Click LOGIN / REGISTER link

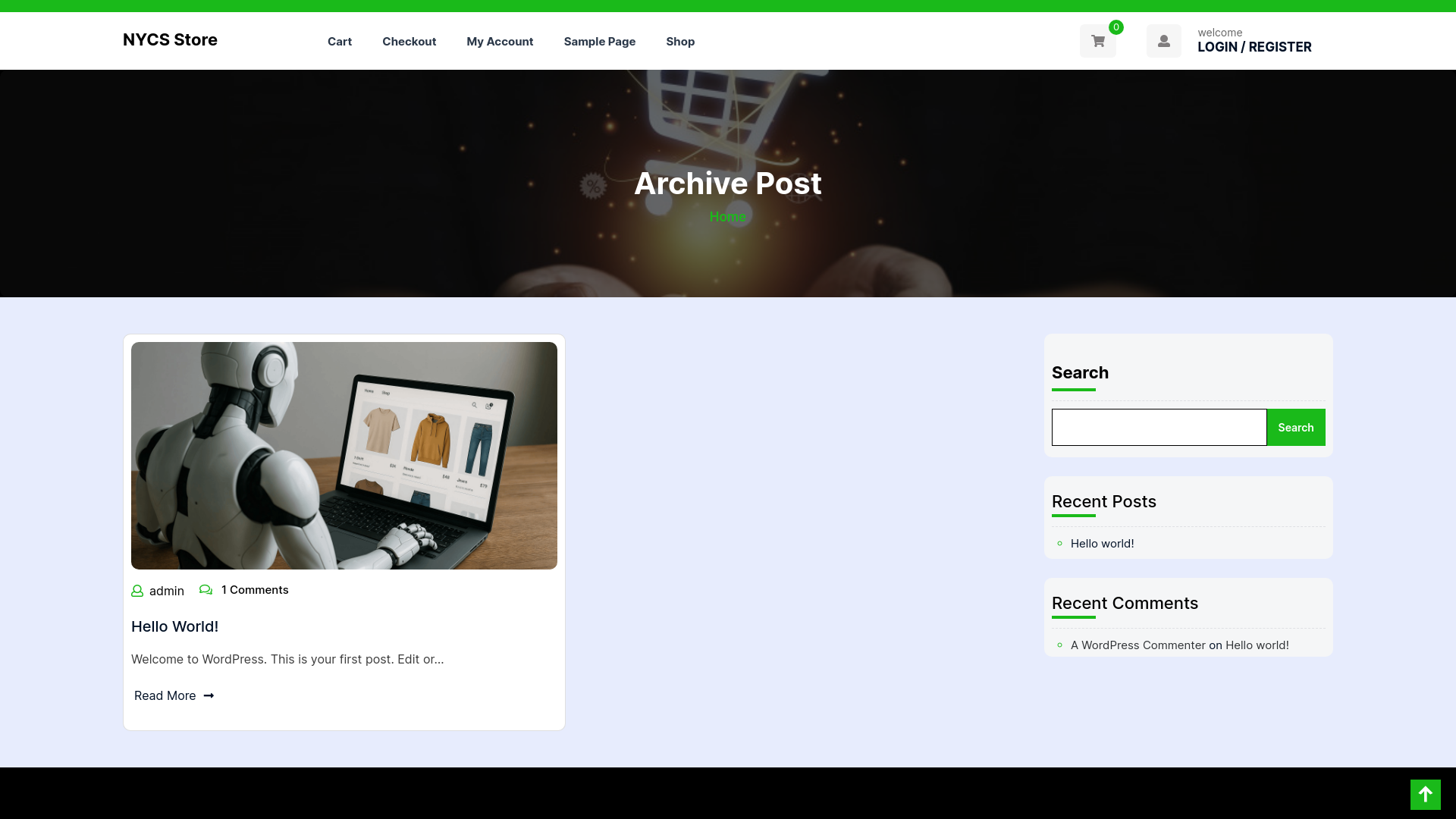(1254, 47)
